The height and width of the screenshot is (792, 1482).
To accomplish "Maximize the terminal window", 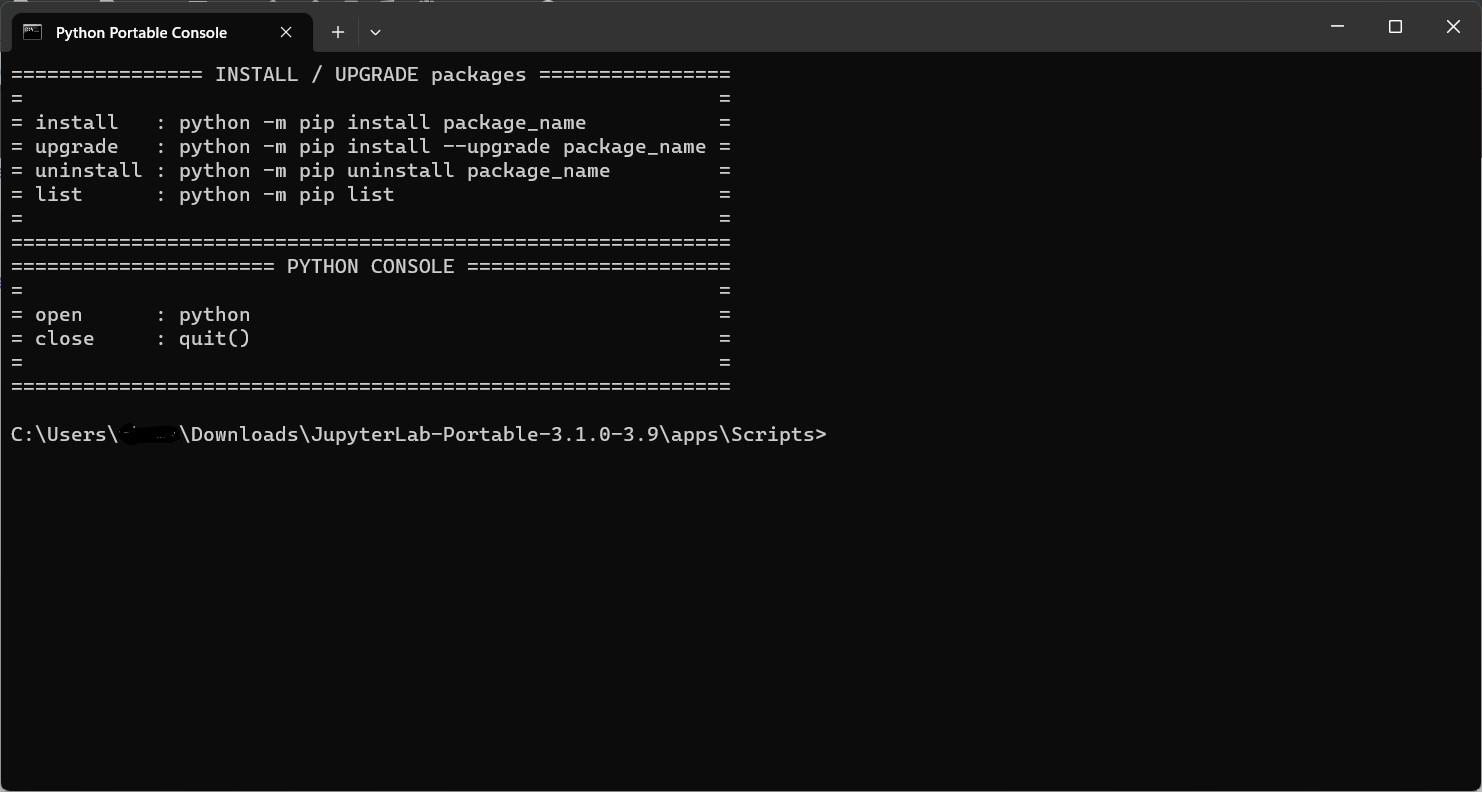I will (x=1395, y=27).
